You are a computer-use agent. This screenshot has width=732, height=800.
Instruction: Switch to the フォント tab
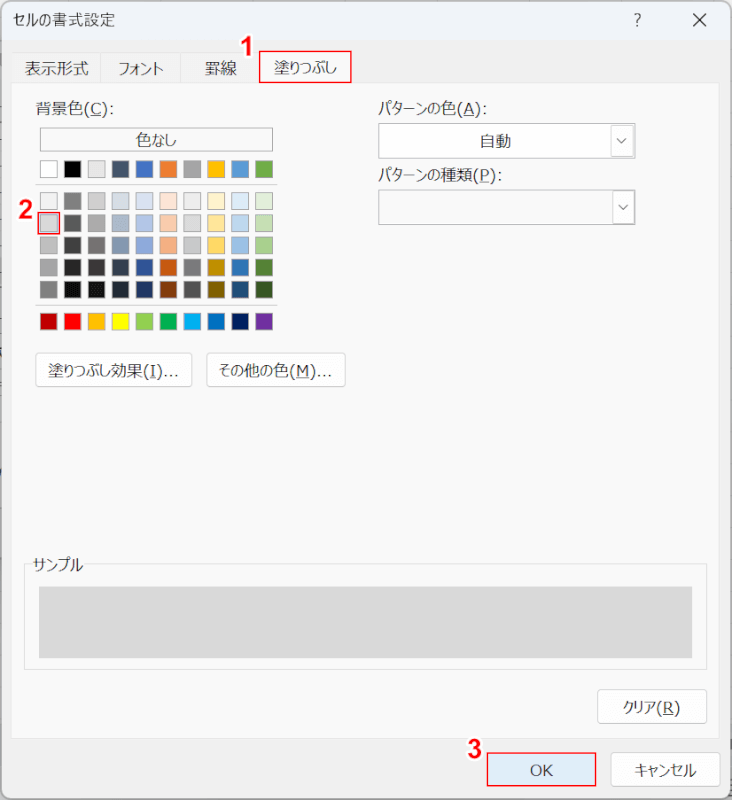[141, 68]
